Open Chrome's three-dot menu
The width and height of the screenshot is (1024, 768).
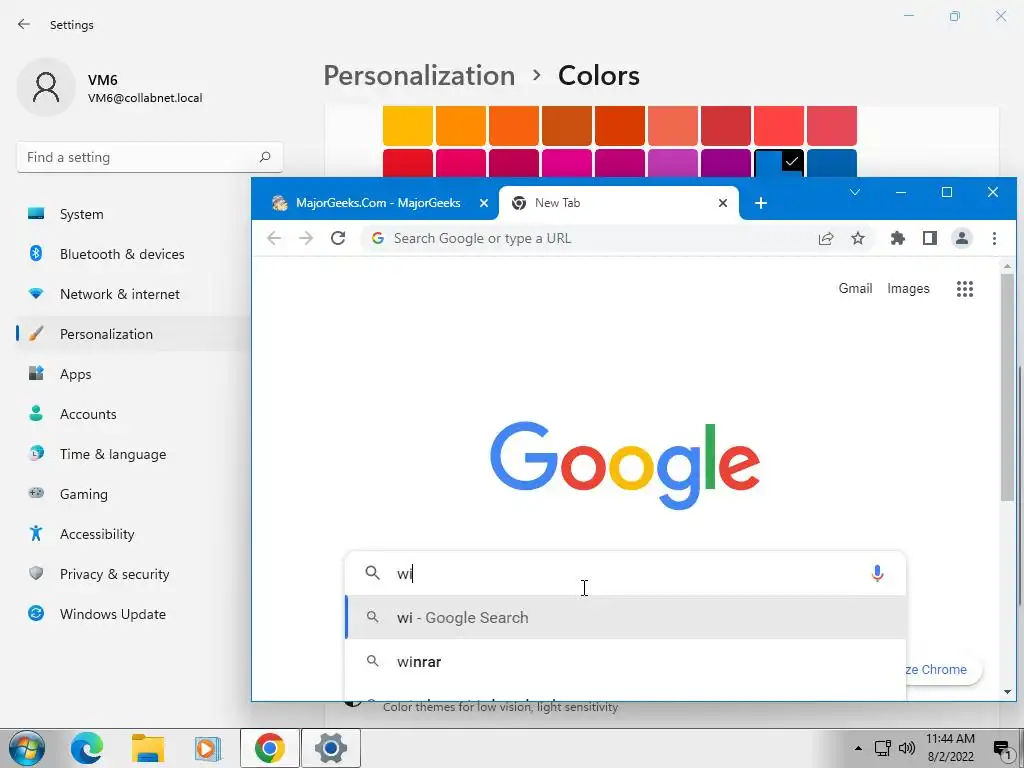pyautogui.click(x=994, y=238)
